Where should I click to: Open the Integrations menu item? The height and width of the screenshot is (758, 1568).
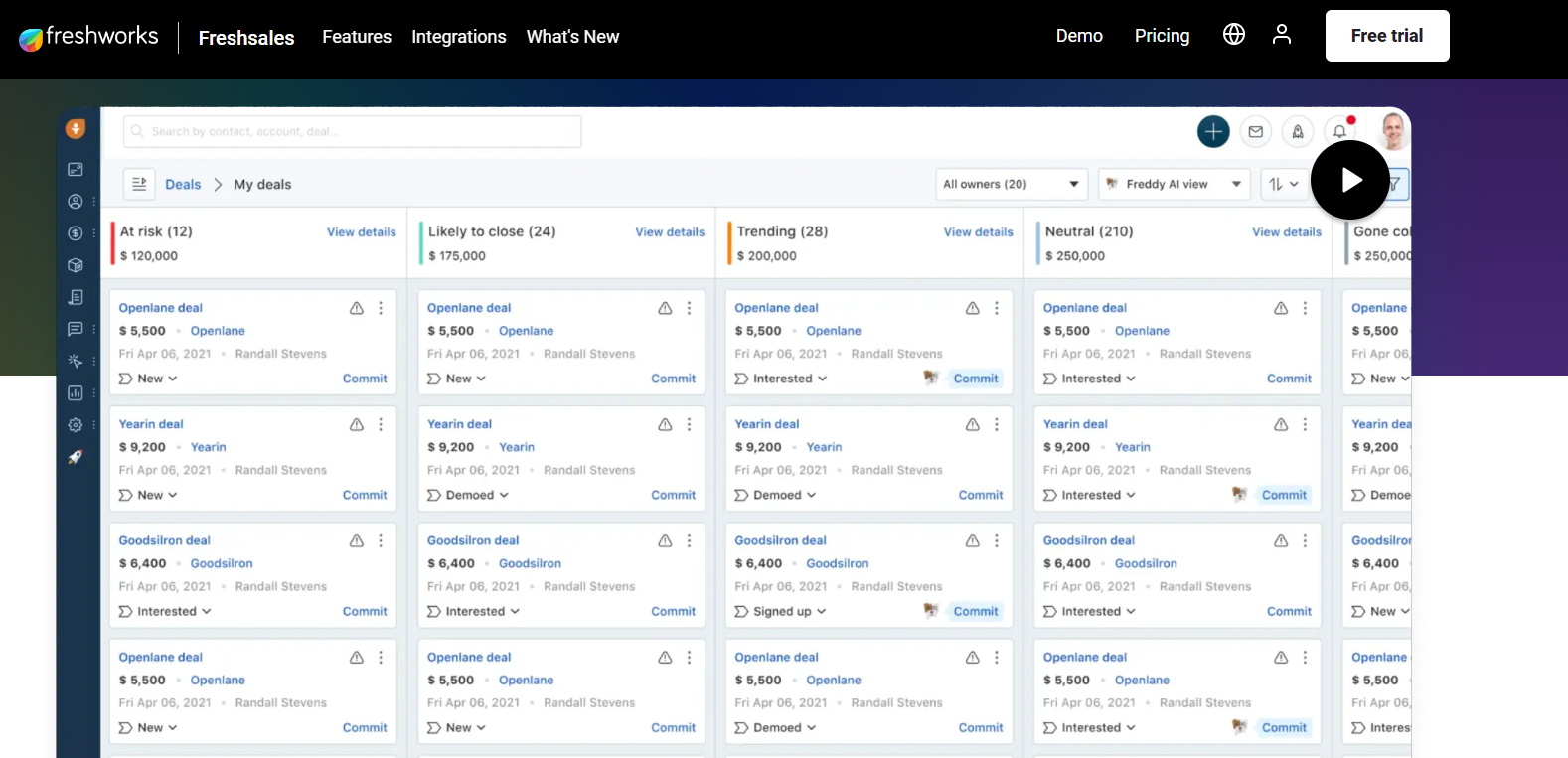[x=459, y=37]
